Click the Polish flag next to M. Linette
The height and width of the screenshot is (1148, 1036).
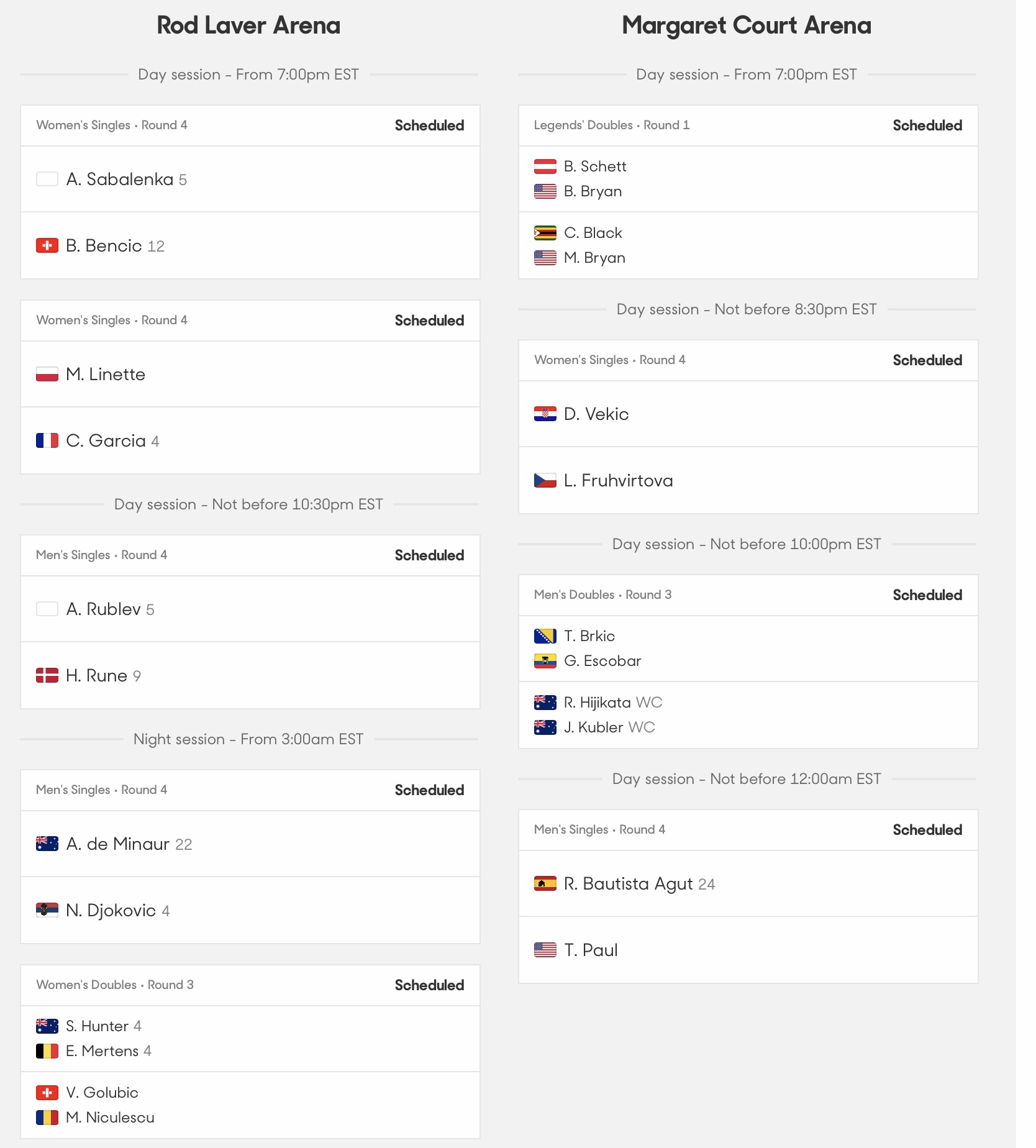(x=47, y=375)
